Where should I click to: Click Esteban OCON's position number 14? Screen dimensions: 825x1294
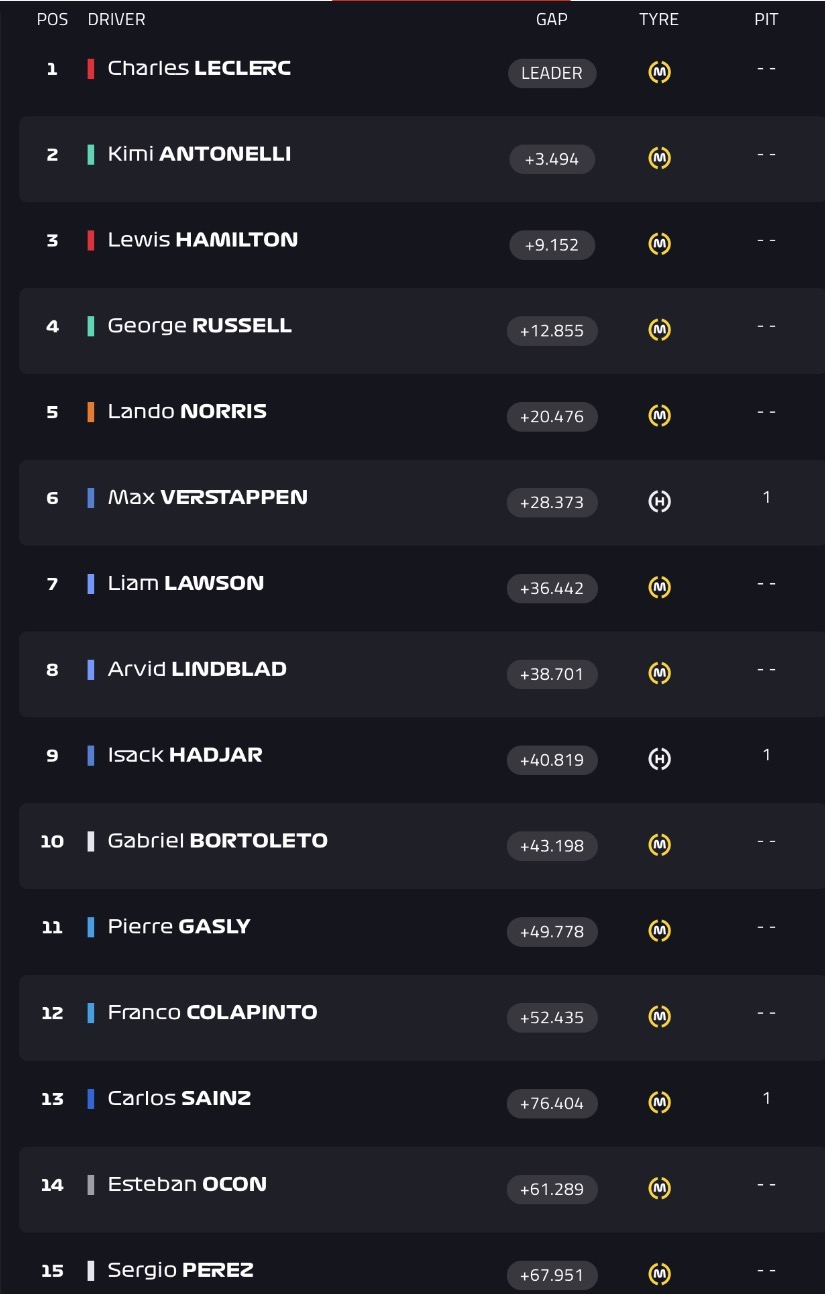coord(52,1185)
